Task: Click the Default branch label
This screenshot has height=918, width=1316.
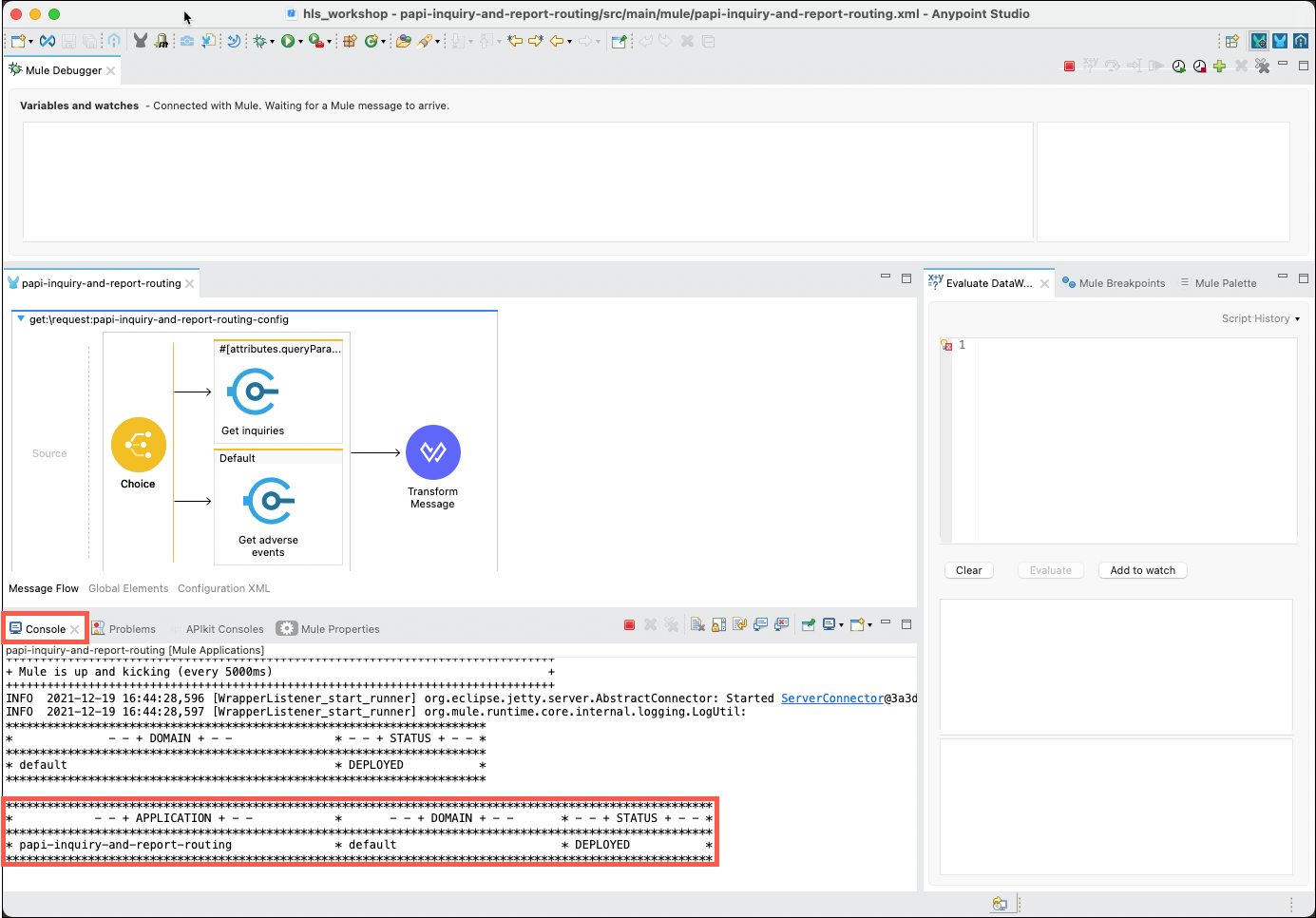Action: pos(238,458)
